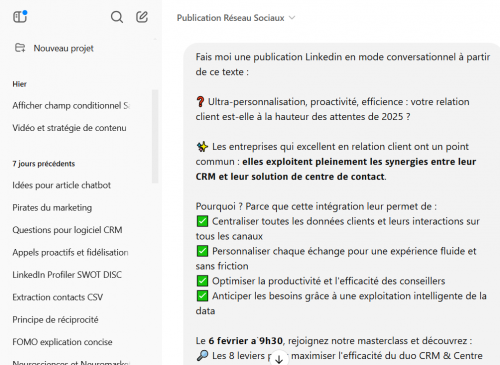The height and width of the screenshot is (365, 500).
Task: Open chat LinkedIn Profiler SWOT DISC
Action: click(67, 275)
